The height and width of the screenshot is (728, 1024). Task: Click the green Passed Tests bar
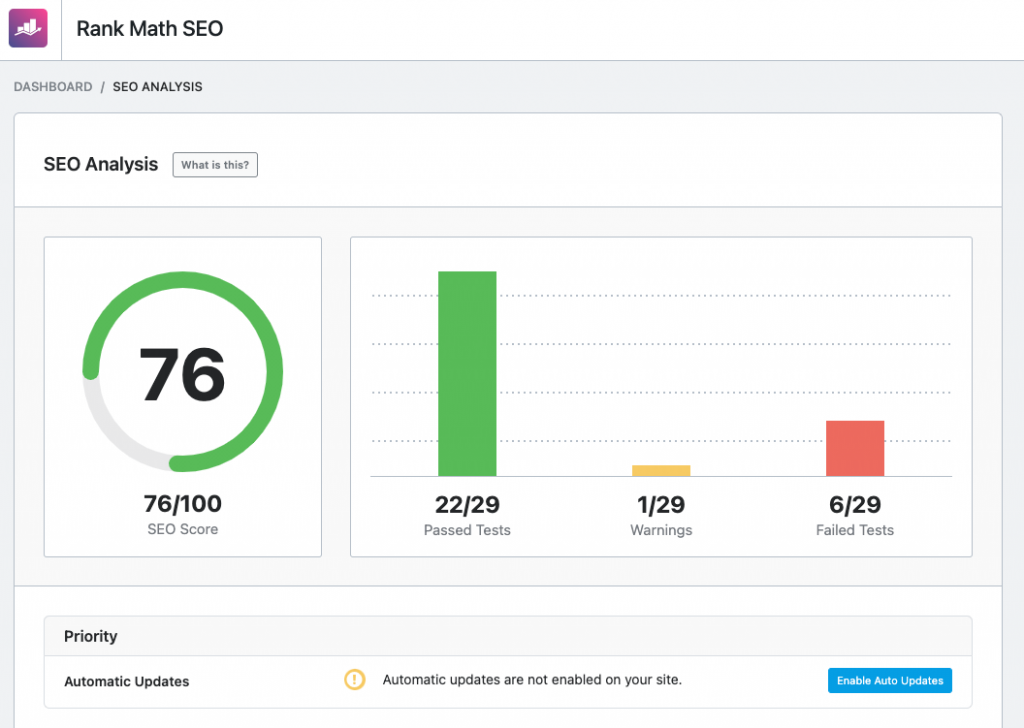[x=467, y=373]
